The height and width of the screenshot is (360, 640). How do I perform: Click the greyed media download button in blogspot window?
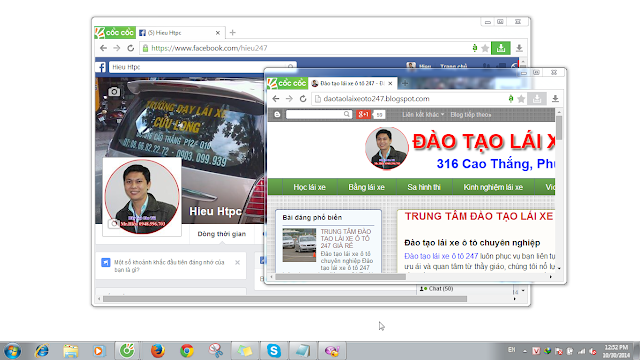(537, 99)
